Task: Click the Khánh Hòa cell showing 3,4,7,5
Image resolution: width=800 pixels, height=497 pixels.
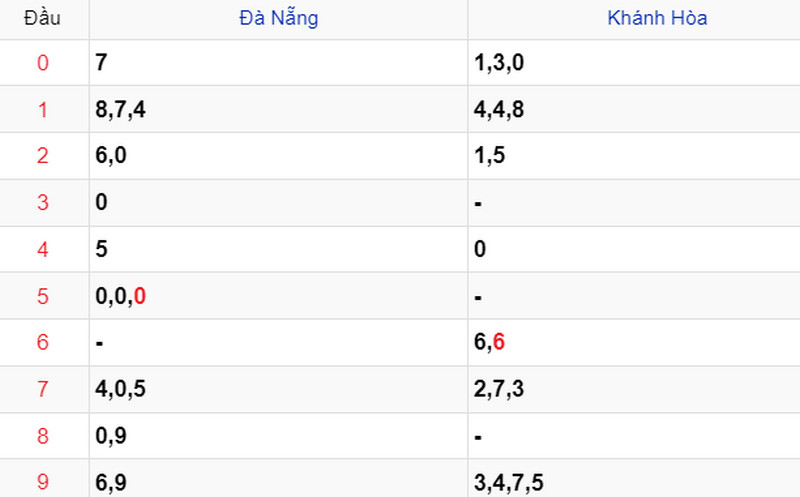Action: (x=634, y=479)
